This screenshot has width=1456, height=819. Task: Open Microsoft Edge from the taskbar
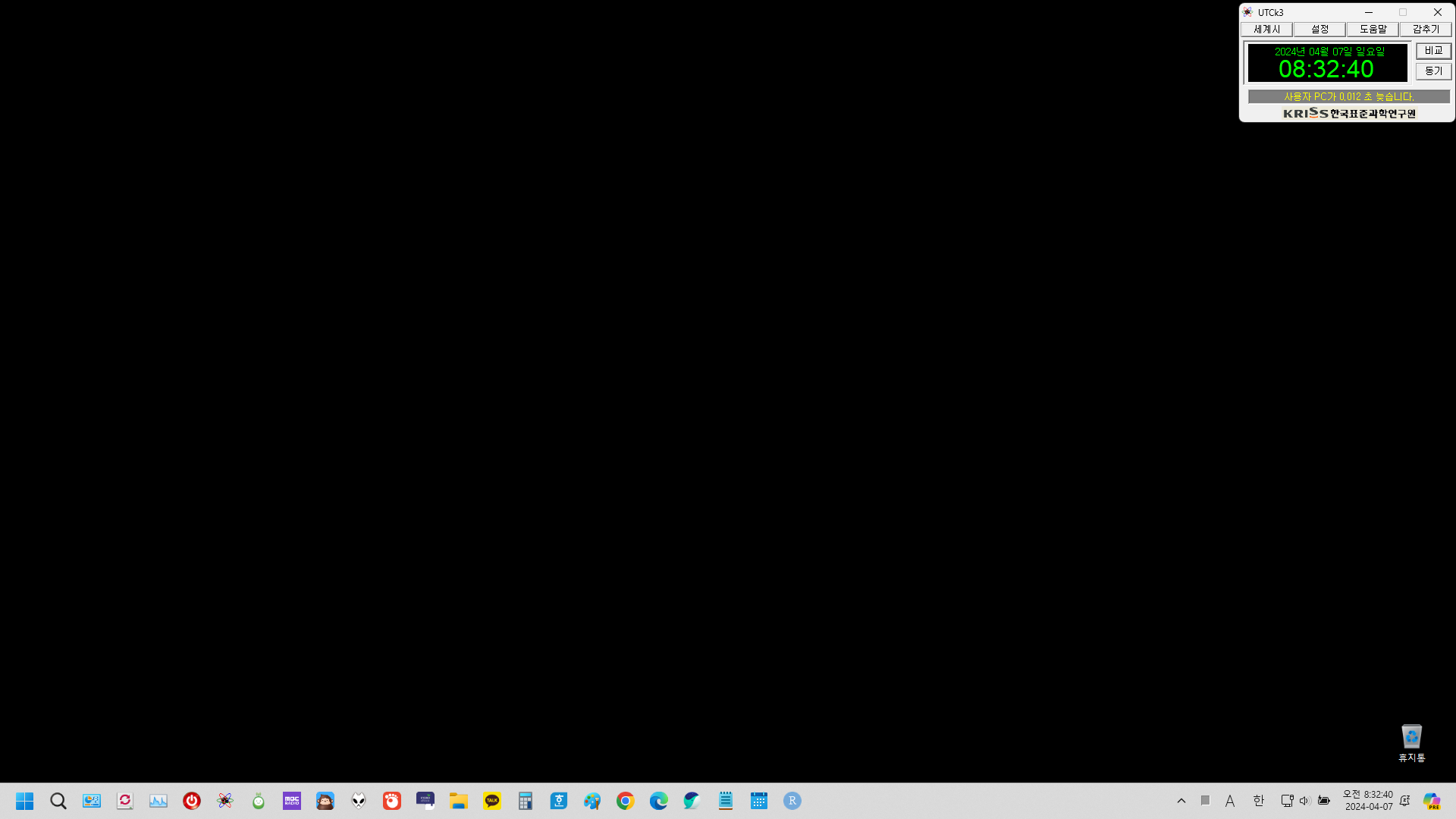tap(659, 801)
